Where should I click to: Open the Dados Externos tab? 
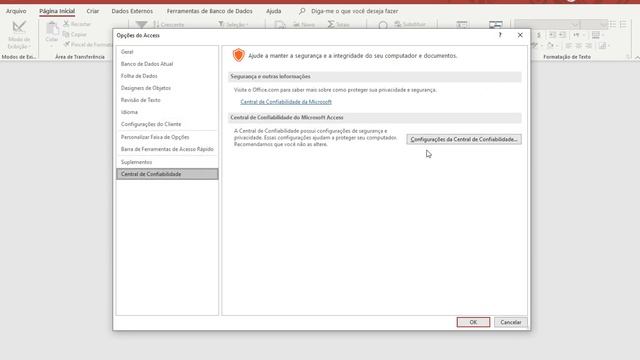tap(132, 11)
